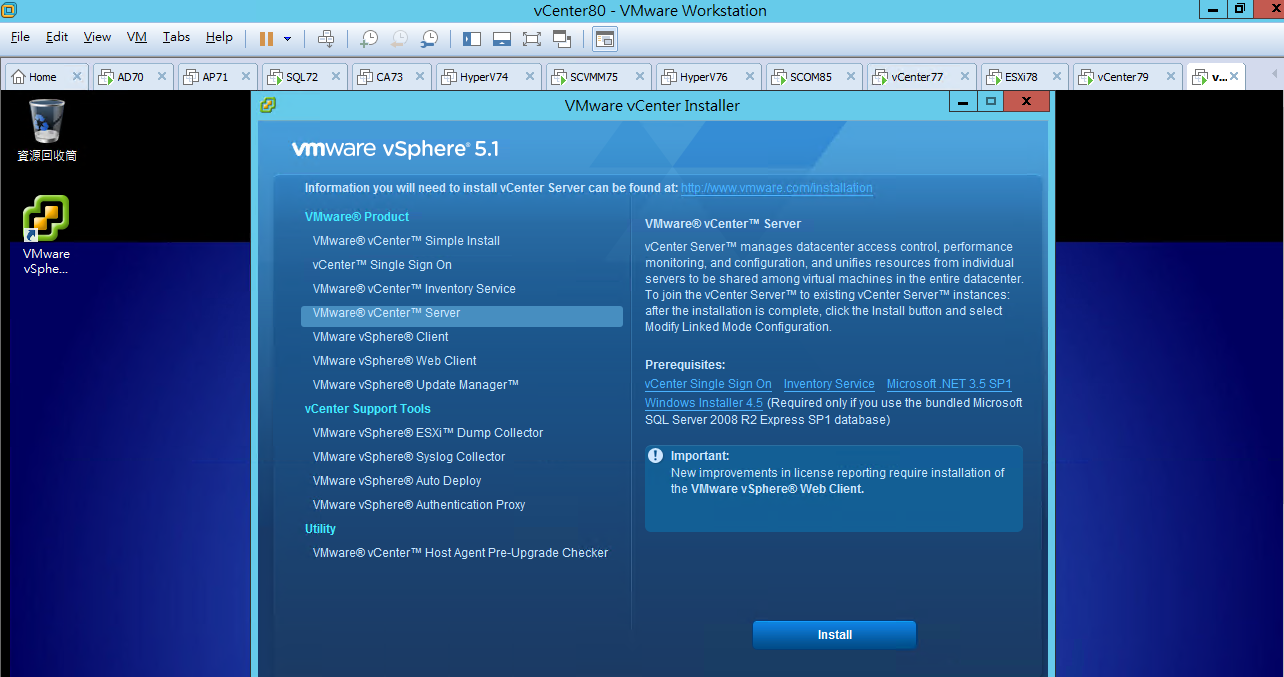The image size is (1284, 677).
Task: Click the vCenter Installer window title icon
Action: (x=267, y=105)
